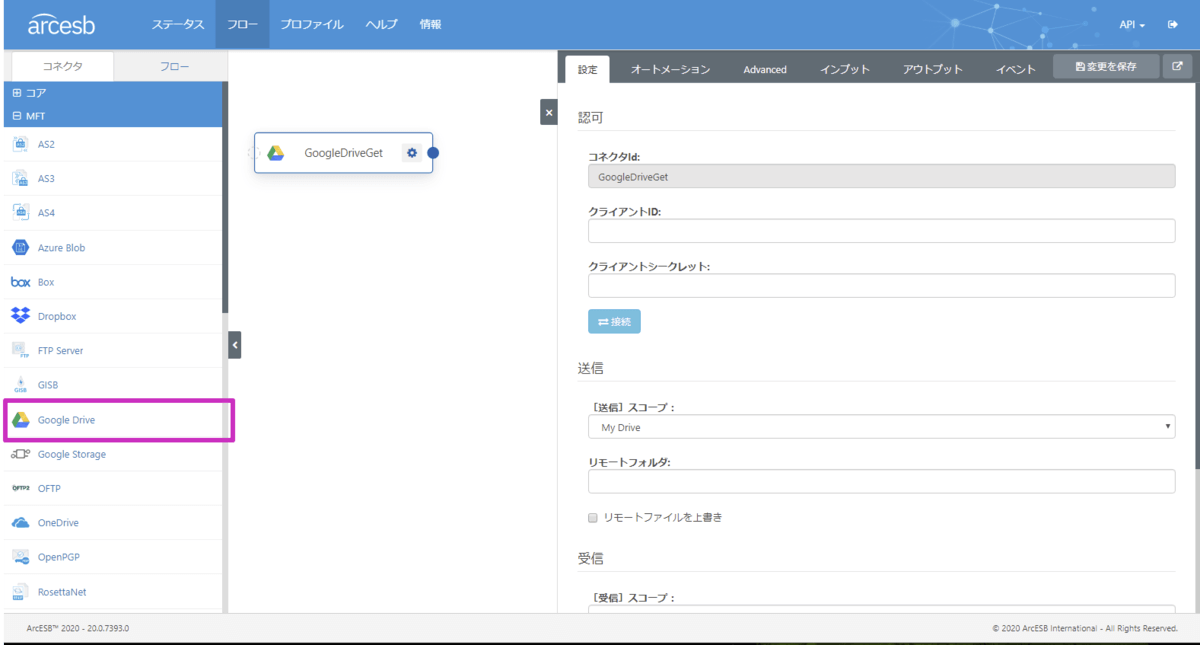Close the settings panel with X
The height and width of the screenshot is (645, 1200).
pos(548,112)
